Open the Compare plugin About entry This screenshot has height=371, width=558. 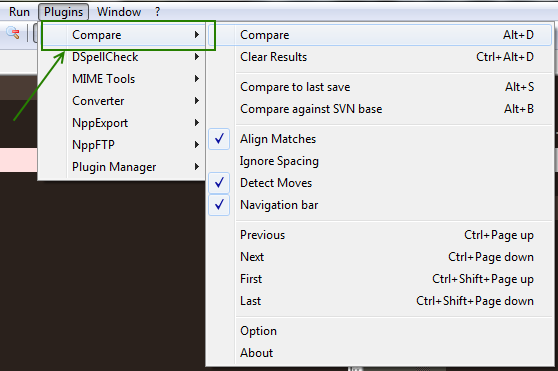pos(380,353)
